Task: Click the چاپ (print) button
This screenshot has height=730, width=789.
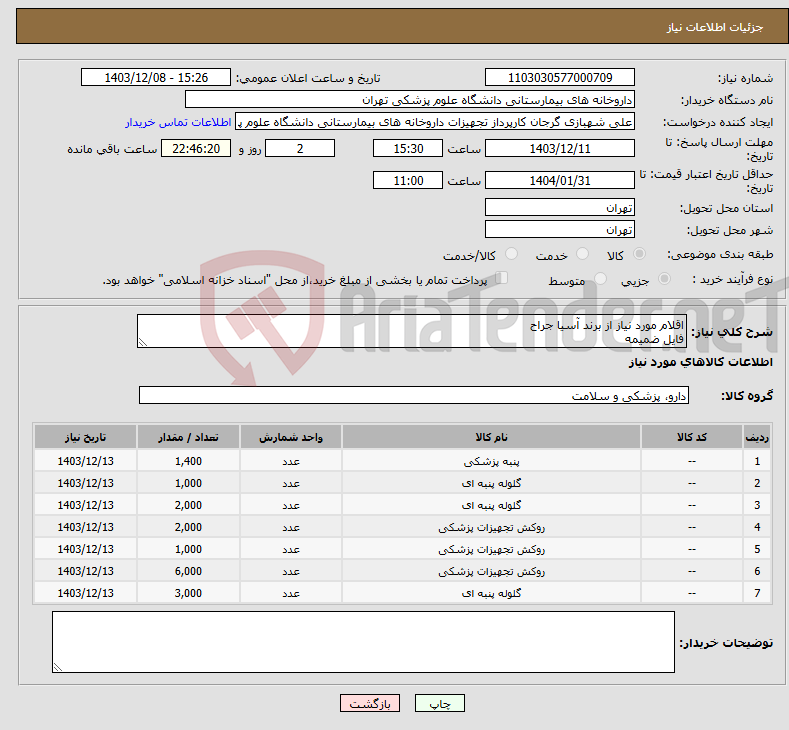Action: 439,703
